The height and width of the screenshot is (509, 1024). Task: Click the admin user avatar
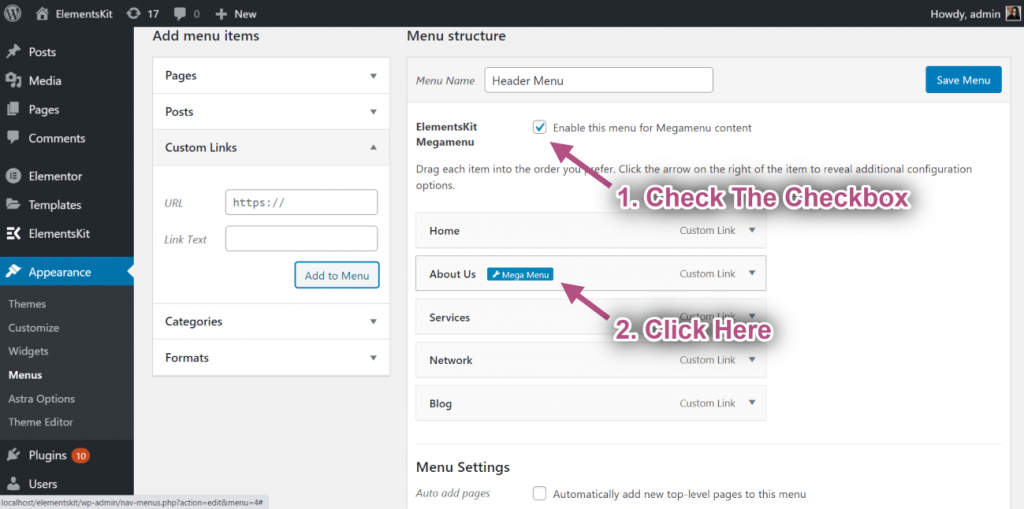point(1012,13)
